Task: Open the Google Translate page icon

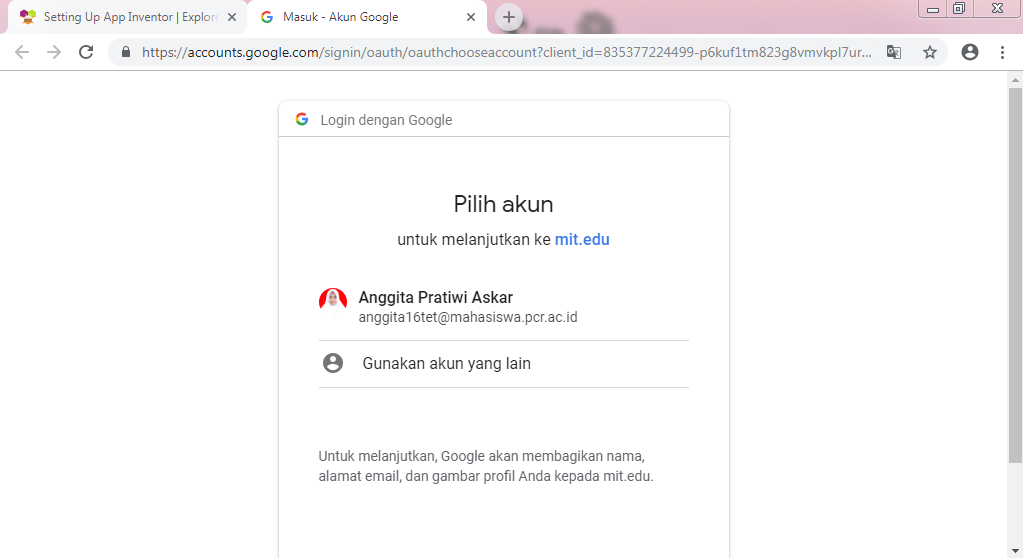Action: (894, 52)
